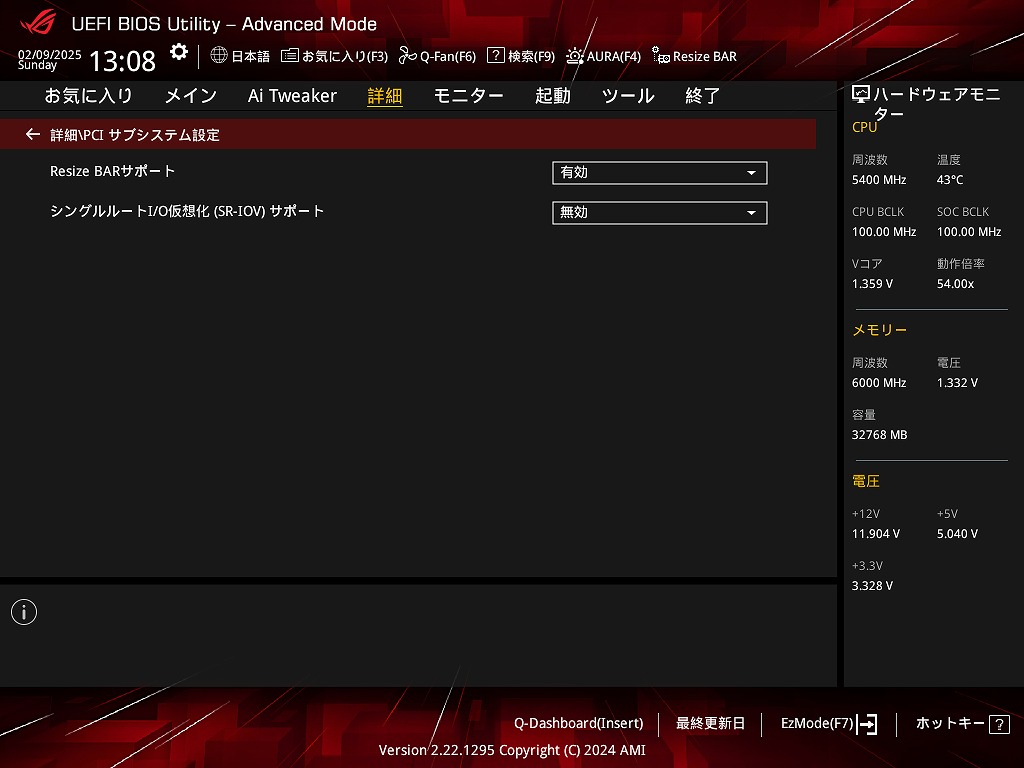Image resolution: width=1024 pixels, height=768 pixels.
Task: Click Q-Dashboard(Insert) button
Action: (x=579, y=724)
